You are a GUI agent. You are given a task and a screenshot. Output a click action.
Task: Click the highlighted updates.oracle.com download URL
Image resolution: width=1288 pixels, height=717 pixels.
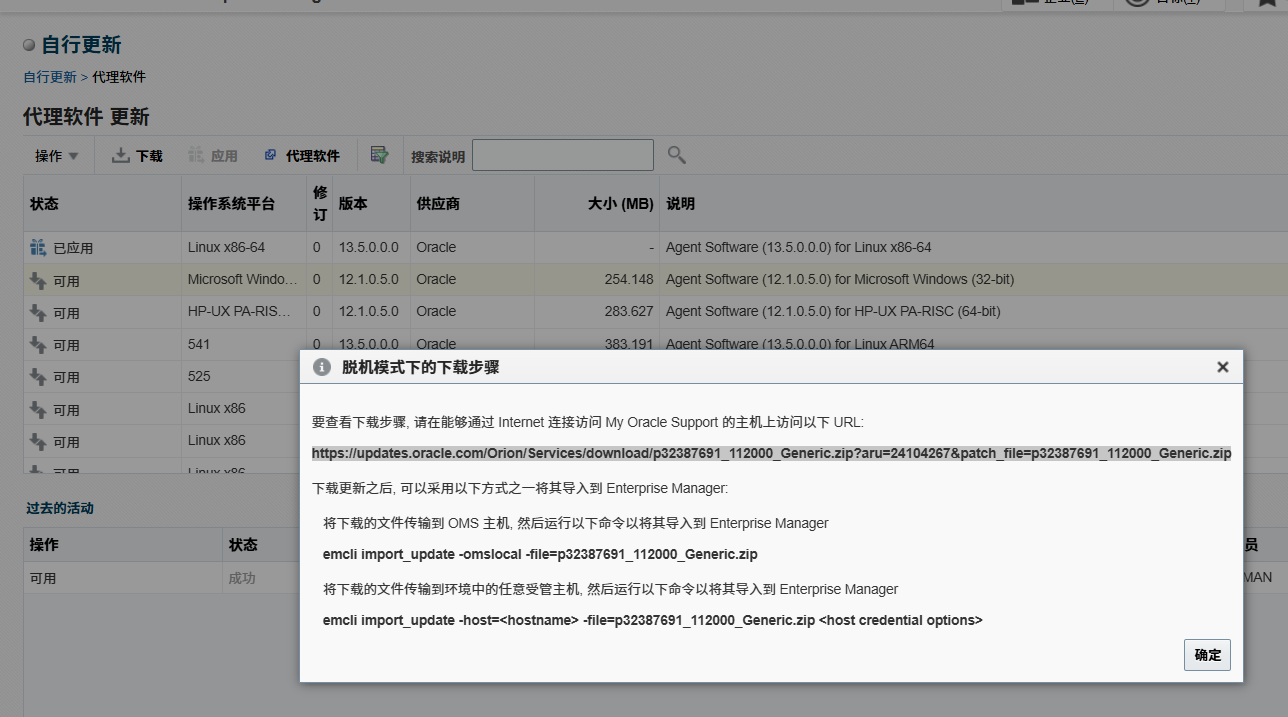pyautogui.click(x=771, y=453)
